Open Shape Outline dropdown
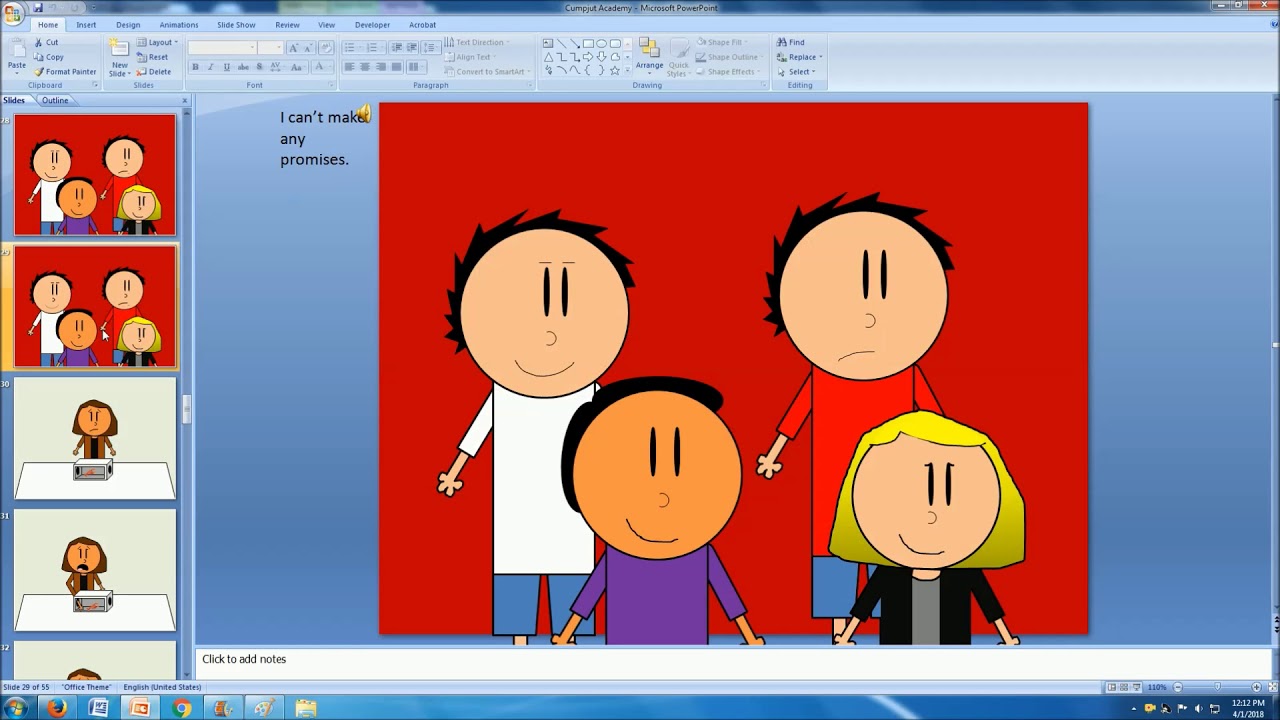The height and width of the screenshot is (720, 1280). point(730,57)
